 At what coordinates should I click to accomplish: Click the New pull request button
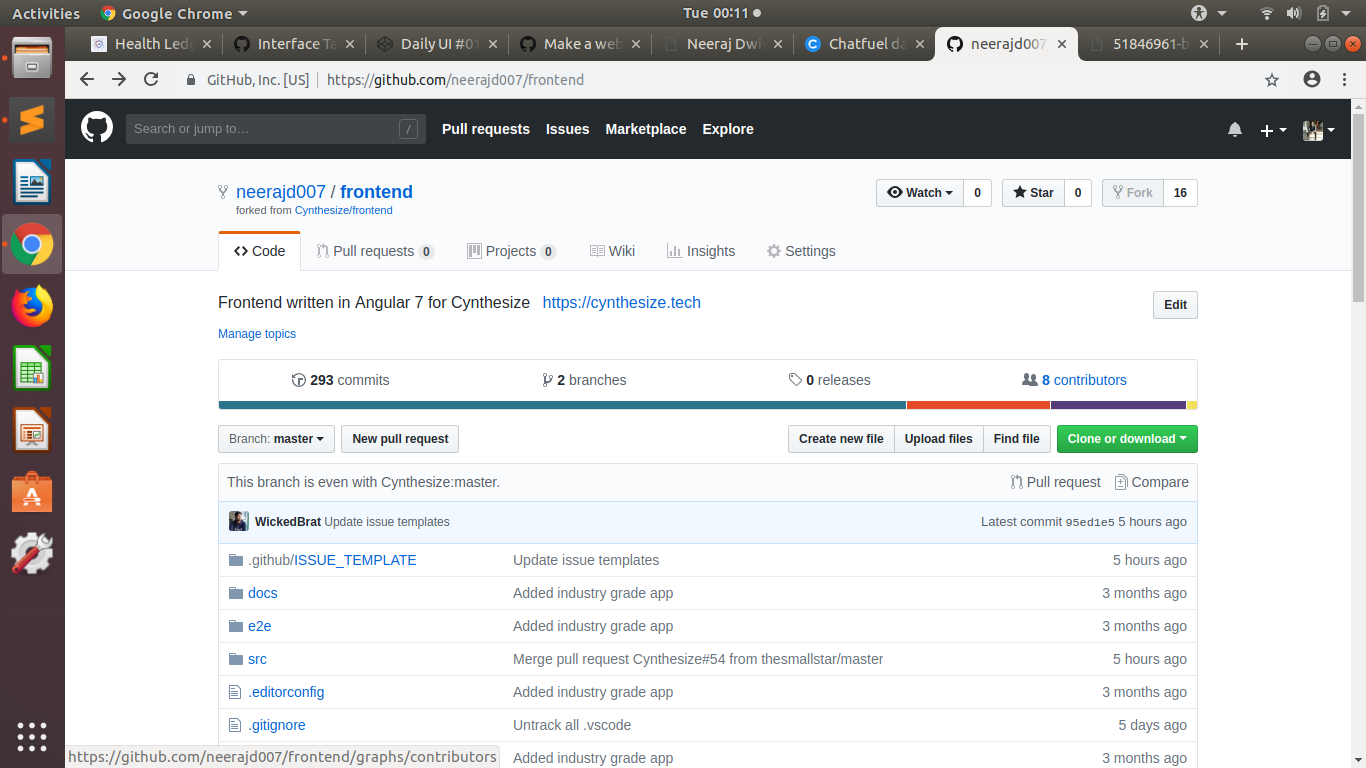[x=399, y=438]
